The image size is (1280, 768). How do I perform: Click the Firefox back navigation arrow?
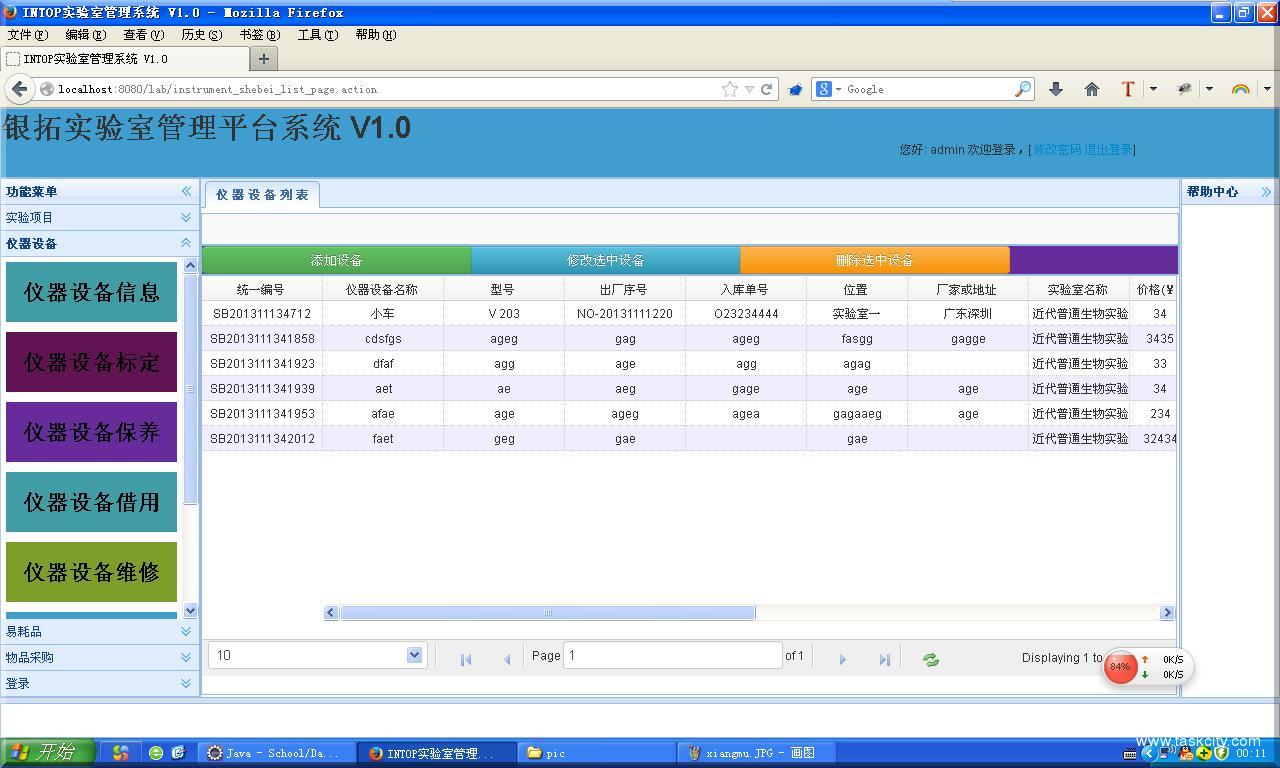tap(19, 89)
